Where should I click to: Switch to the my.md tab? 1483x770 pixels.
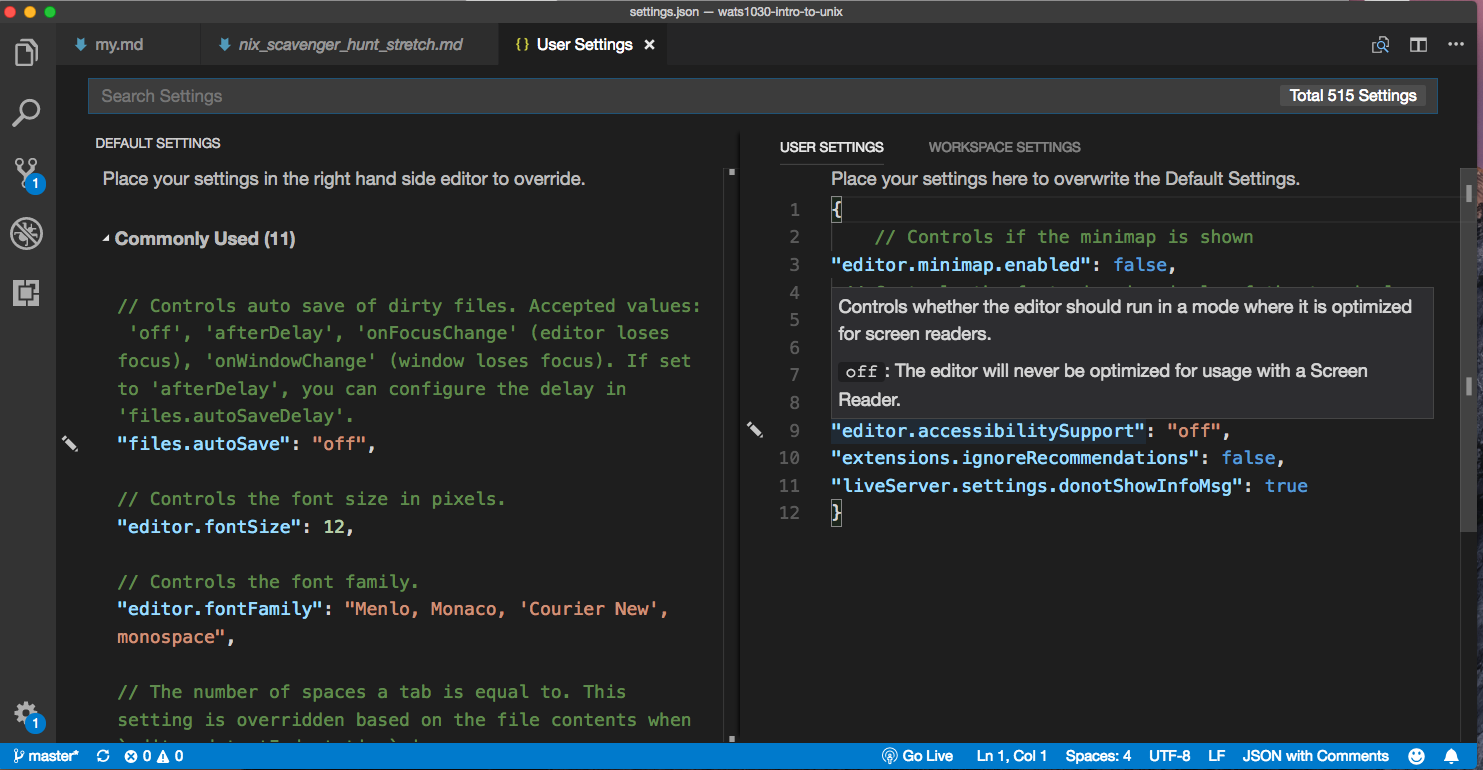118,45
